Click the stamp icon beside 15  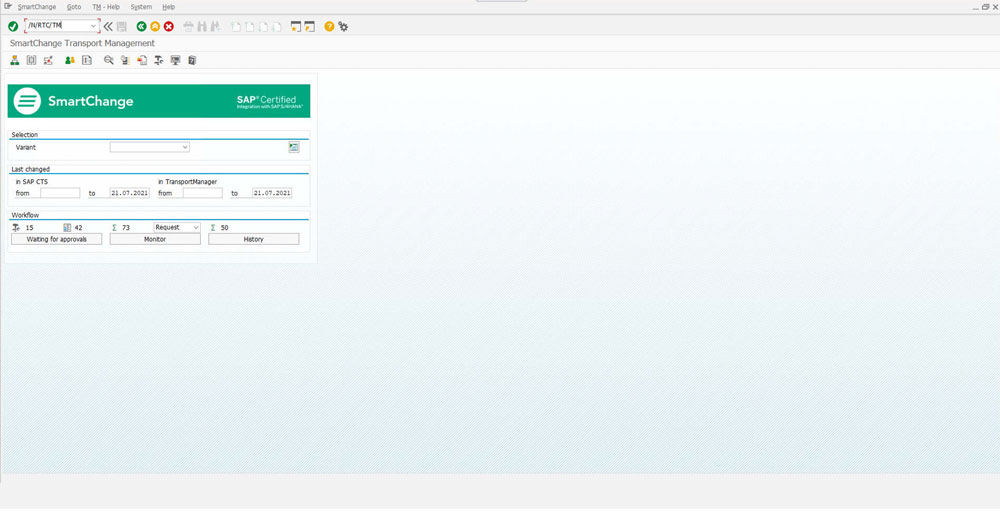coord(16,228)
